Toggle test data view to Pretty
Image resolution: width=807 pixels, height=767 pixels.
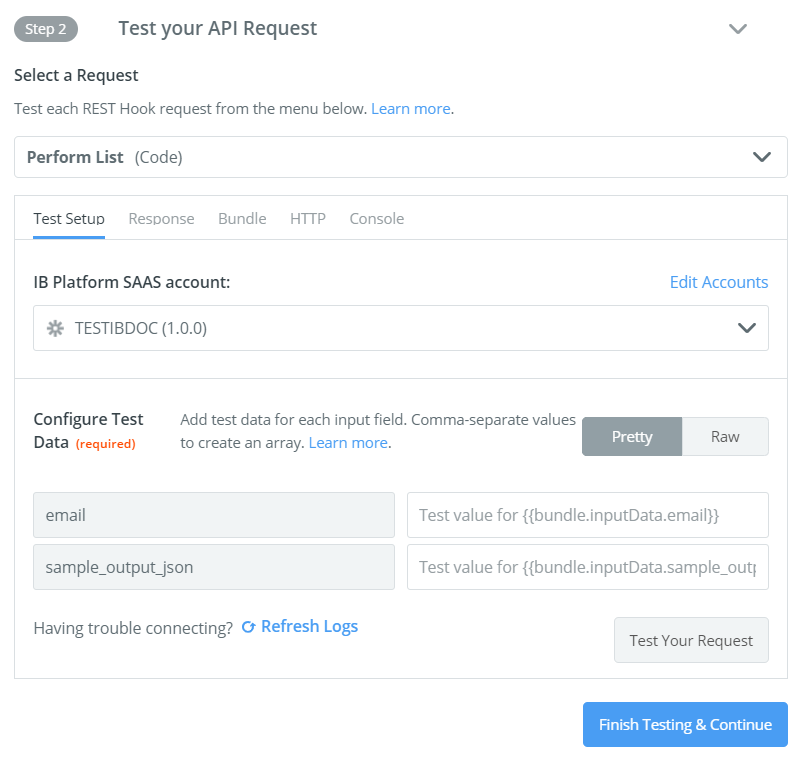(632, 437)
